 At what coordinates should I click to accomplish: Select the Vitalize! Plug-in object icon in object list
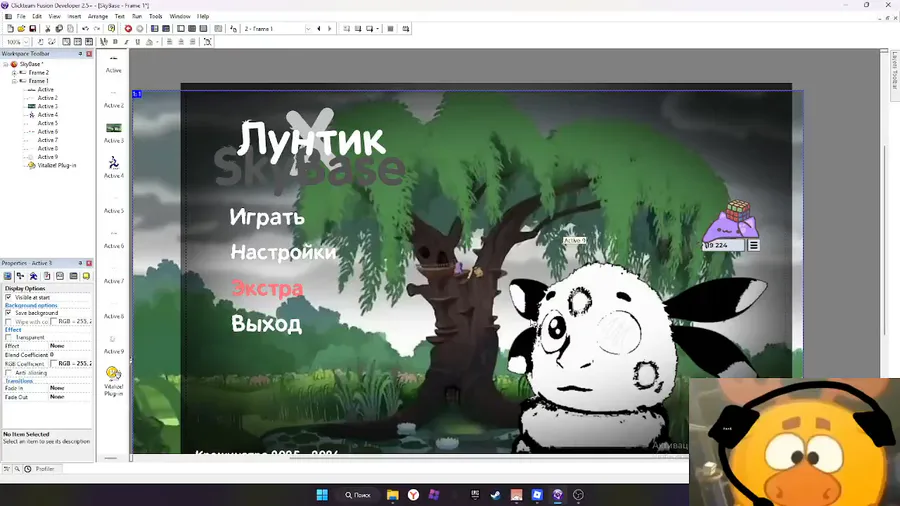(x=114, y=373)
